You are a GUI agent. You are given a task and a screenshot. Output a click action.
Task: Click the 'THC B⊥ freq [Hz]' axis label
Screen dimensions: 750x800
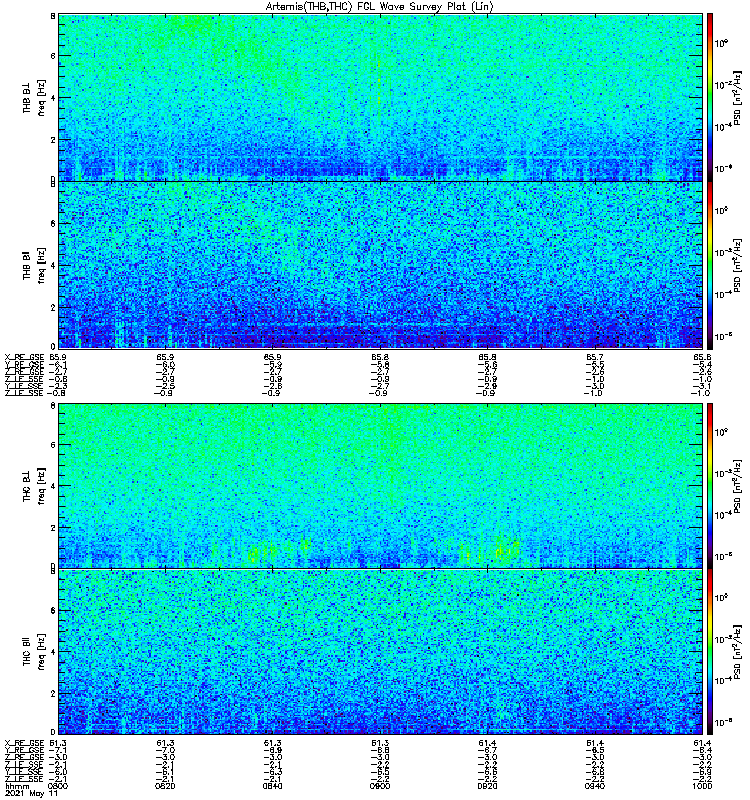point(34,485)
